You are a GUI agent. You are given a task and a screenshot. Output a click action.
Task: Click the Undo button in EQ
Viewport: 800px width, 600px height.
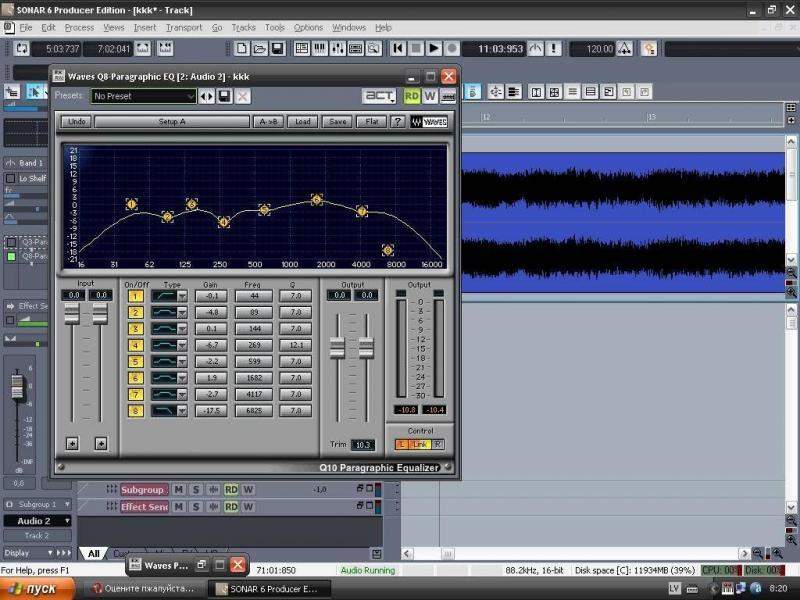tap(76, 122)
